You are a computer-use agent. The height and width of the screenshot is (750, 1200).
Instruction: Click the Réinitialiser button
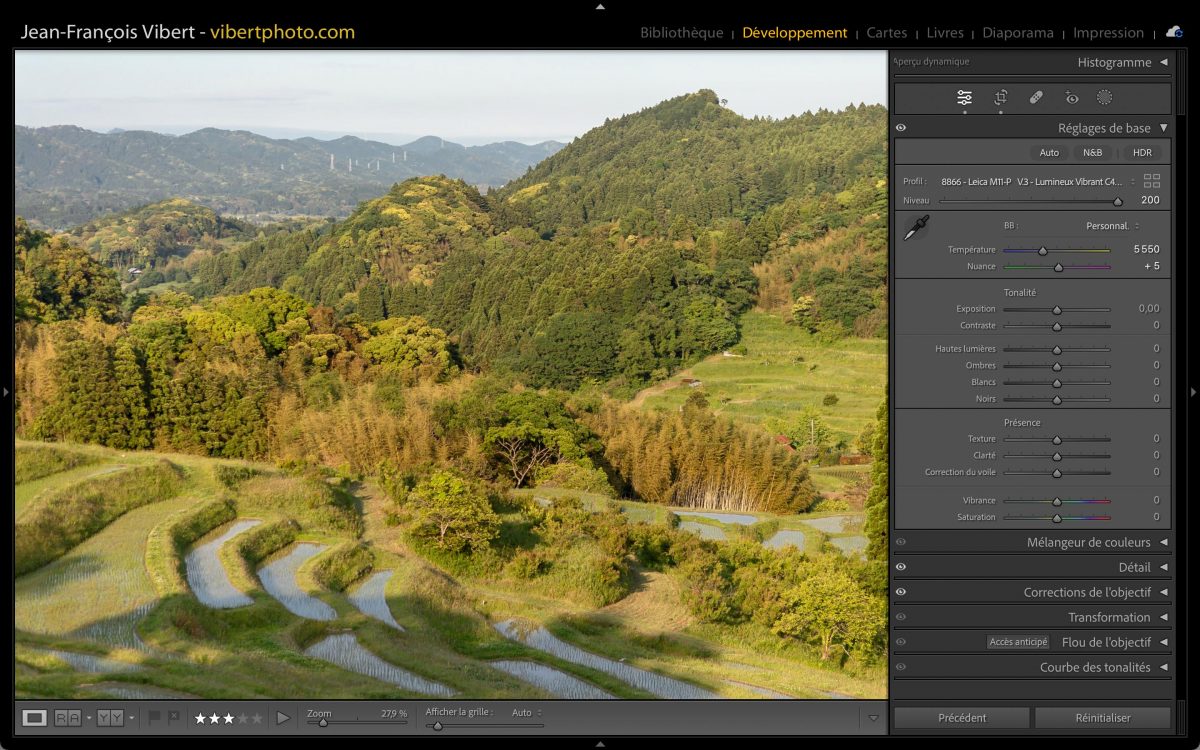(1102, 717)
